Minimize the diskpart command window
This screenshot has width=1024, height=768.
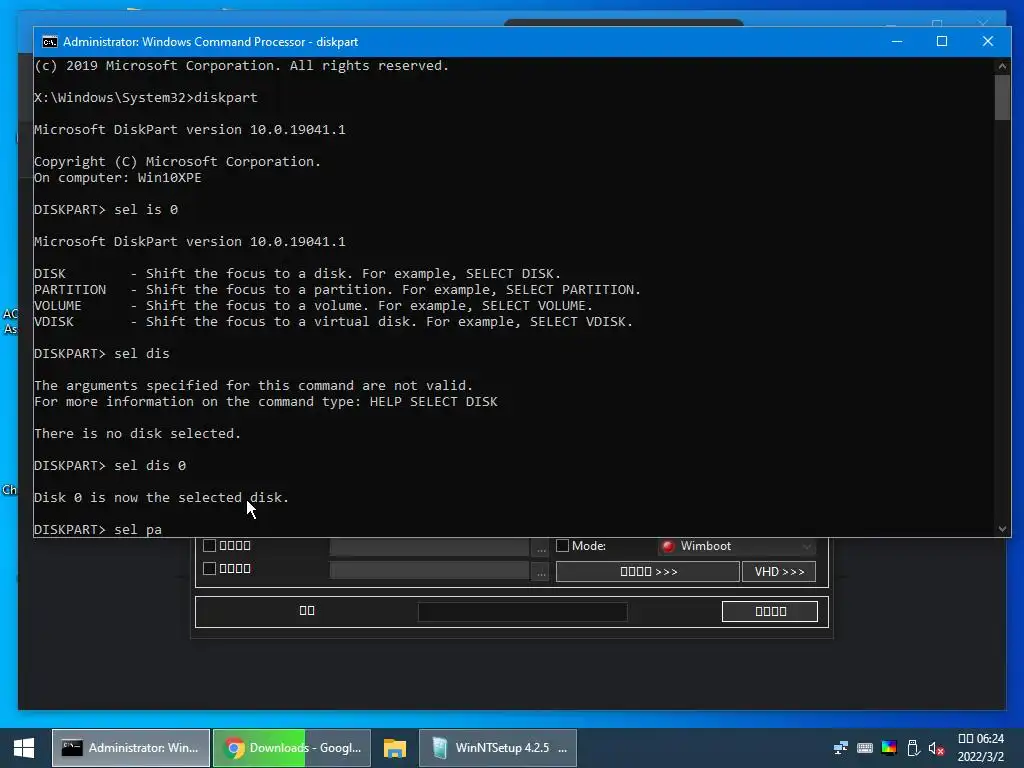897,41
